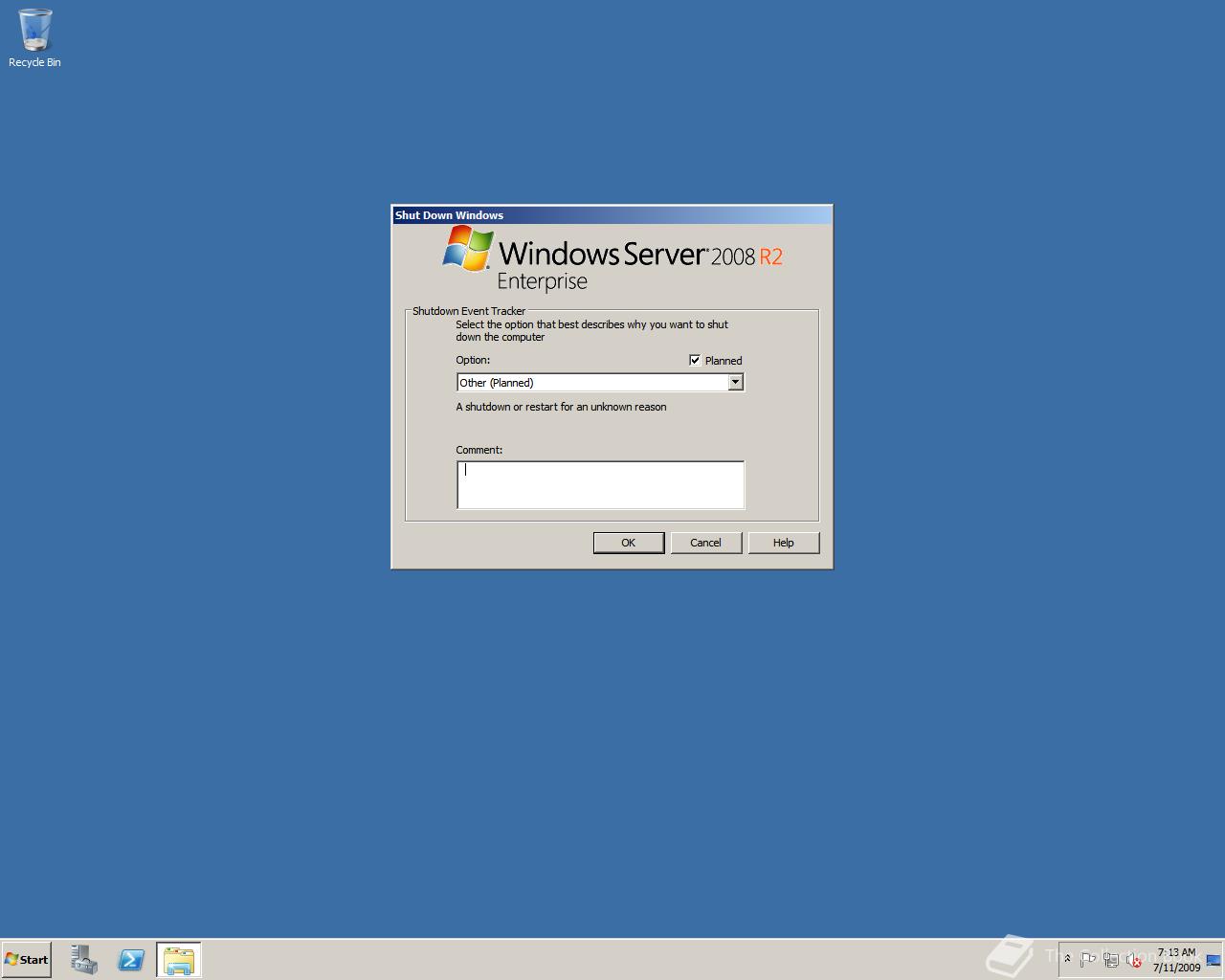The width and height of the screenshot is (1225, 980).
Task: Confirm shutdown with the OK button
Action: click(629, 543)
